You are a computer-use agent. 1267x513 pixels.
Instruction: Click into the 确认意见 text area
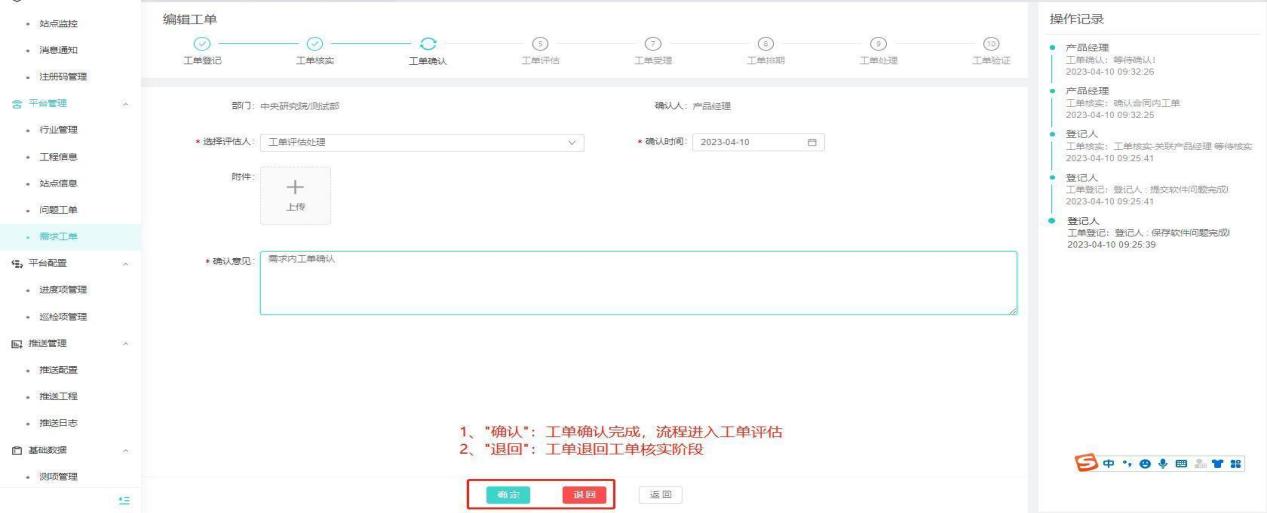pyautogui.click(x=637, y=283)
